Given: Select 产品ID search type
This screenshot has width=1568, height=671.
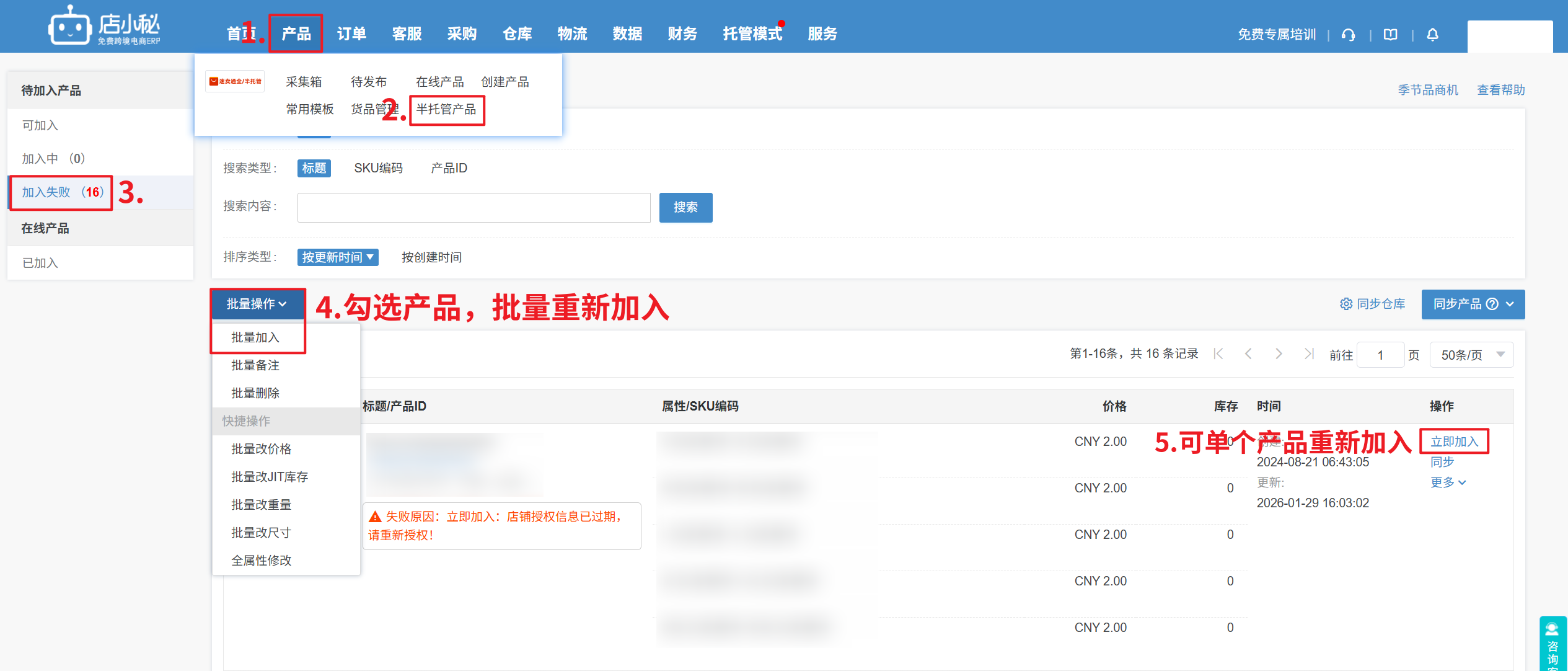Looking at the screenshot, I should [x=449, y=168].
